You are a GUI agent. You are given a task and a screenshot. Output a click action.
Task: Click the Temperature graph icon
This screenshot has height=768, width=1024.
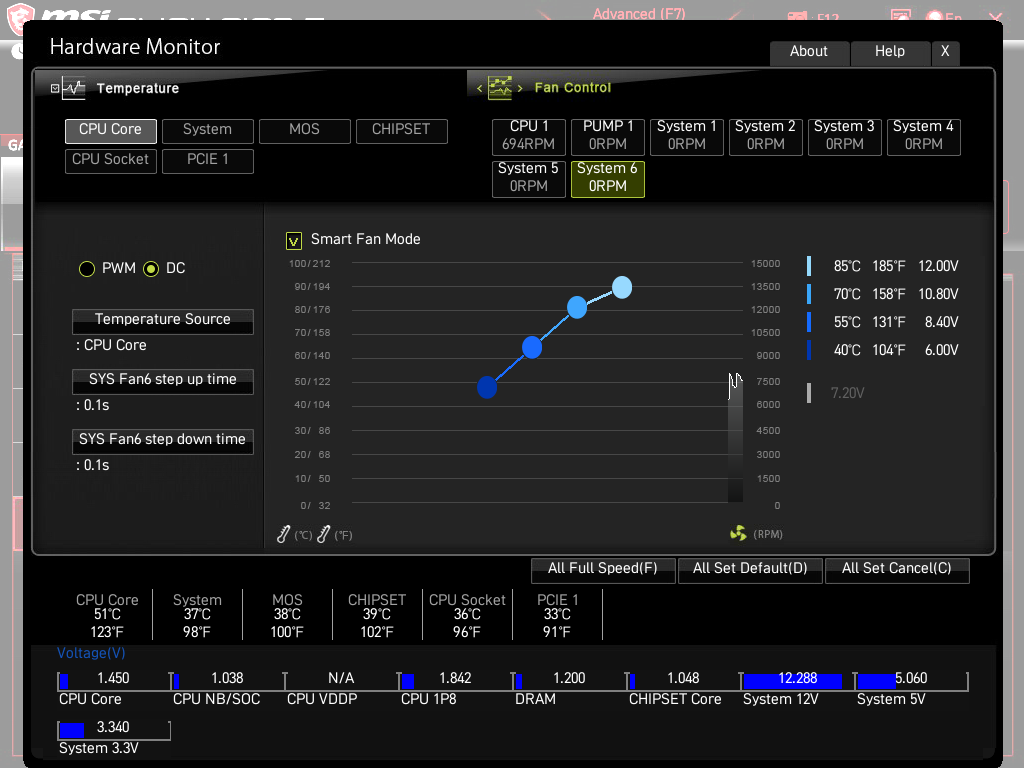point(74,88)
